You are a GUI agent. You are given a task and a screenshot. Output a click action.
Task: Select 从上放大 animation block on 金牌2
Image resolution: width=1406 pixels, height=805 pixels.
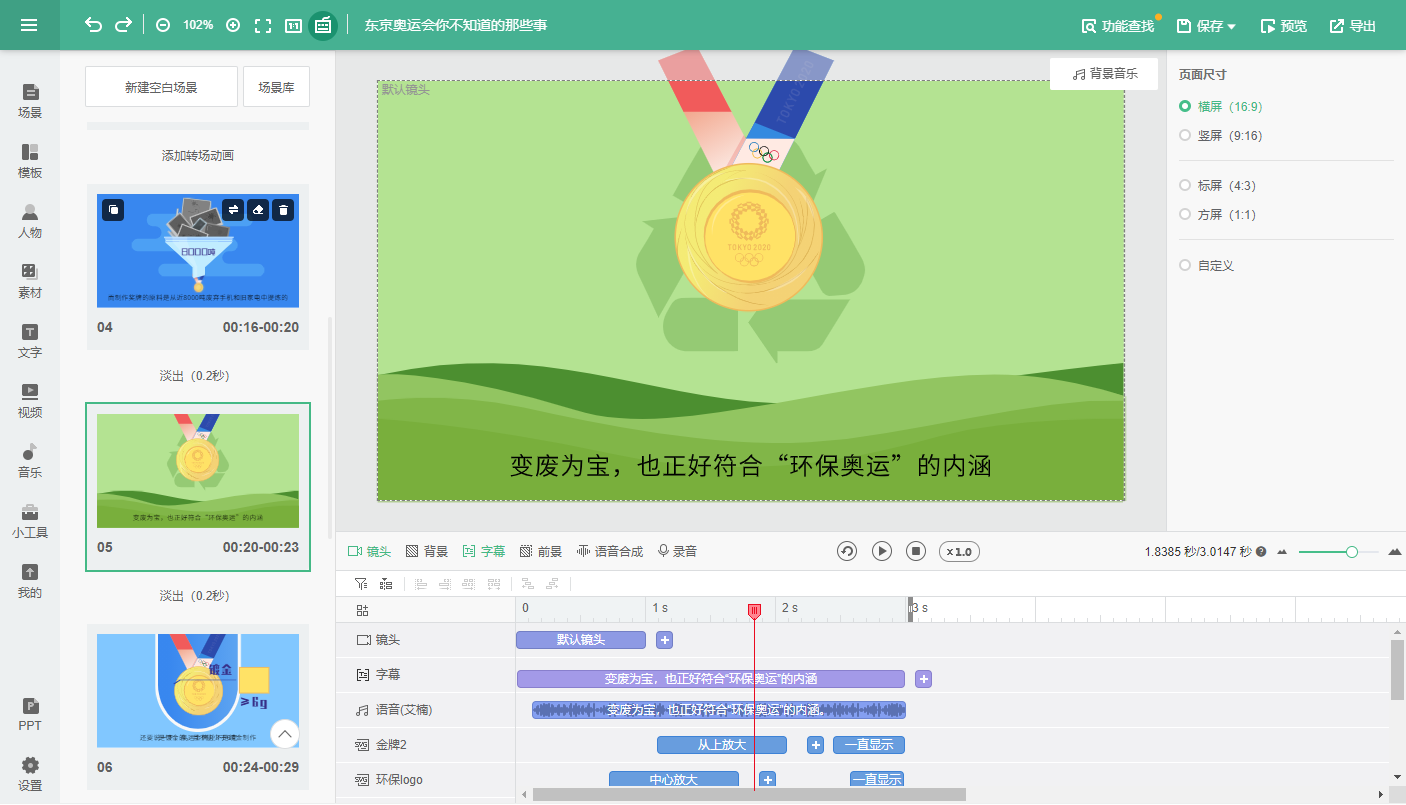[722, 745]
